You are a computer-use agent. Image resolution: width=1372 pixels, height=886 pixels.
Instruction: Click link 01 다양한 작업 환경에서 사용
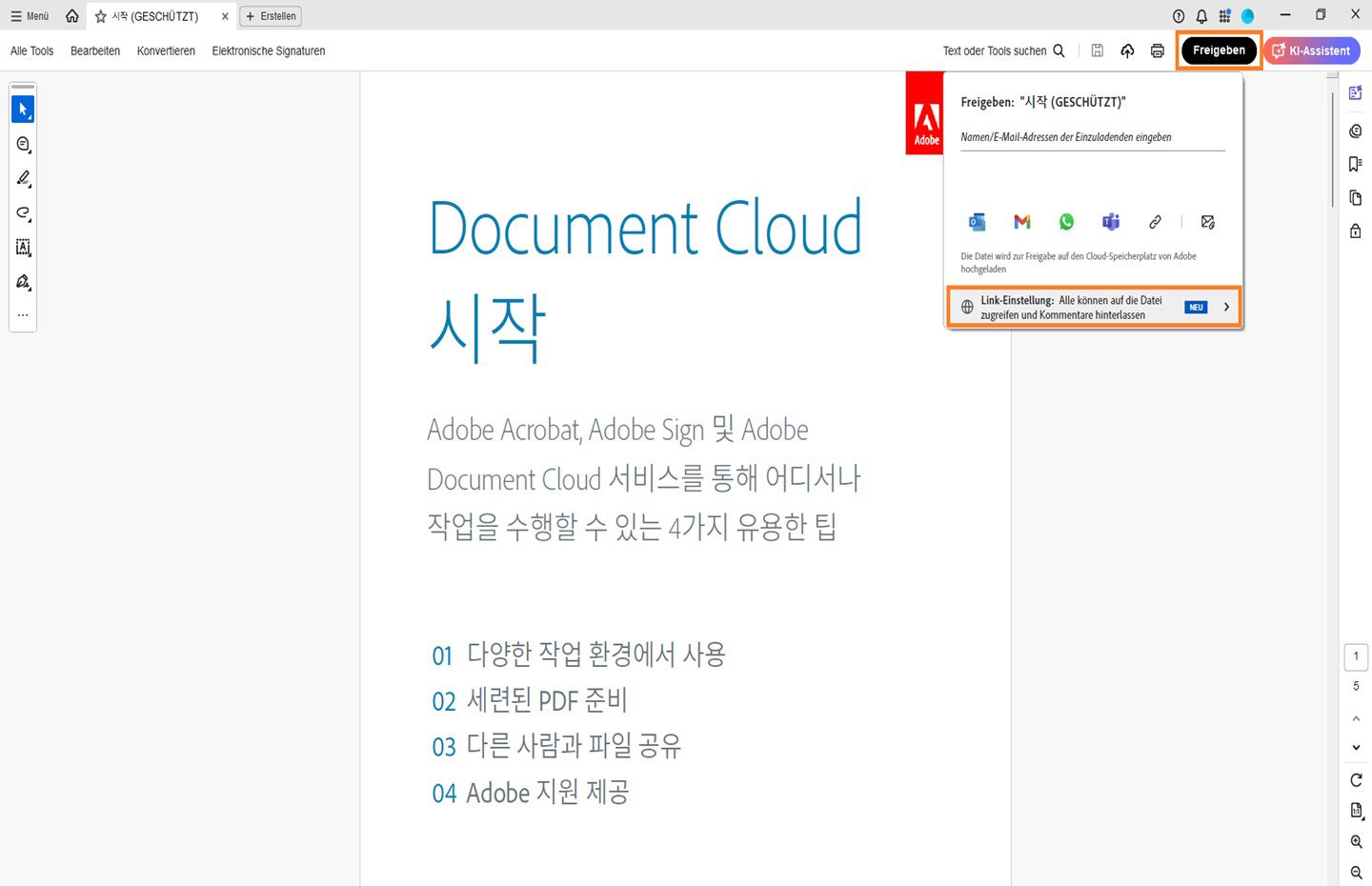pyautogui.click(x=578, y=654)
